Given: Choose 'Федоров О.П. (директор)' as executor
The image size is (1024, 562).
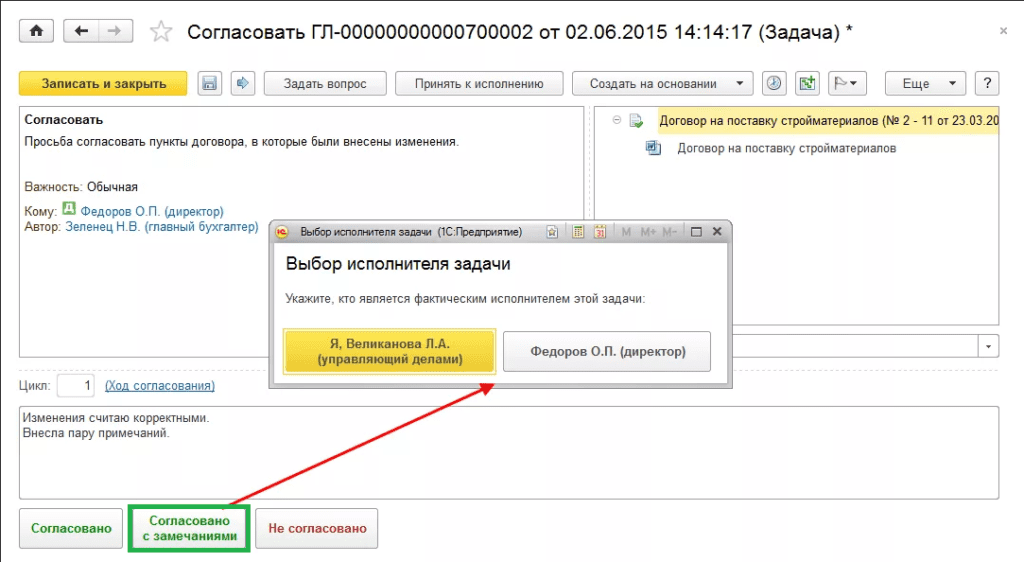Looking at the screenshot, I should [606, 351].
